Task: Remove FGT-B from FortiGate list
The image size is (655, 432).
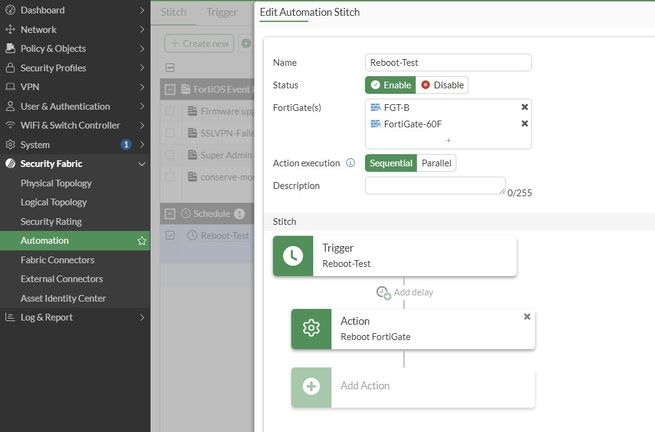Action: [x=525, y=107]
